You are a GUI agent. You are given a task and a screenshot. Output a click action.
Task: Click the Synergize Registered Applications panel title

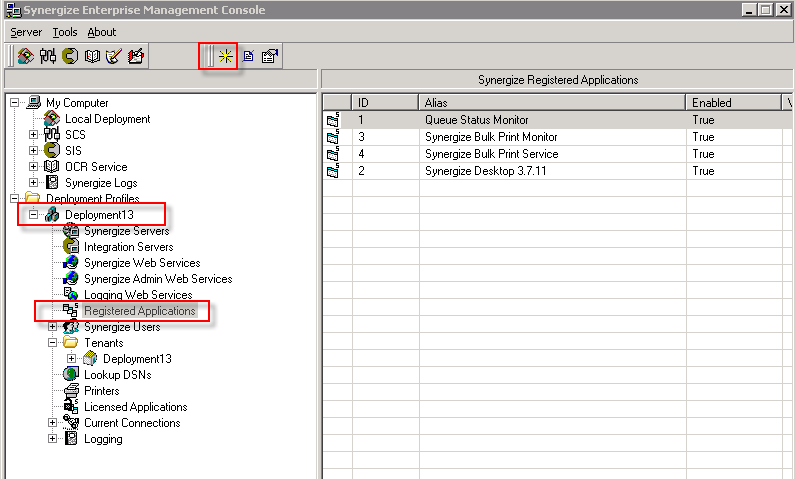pyautogui.click(x=558, y=80)
